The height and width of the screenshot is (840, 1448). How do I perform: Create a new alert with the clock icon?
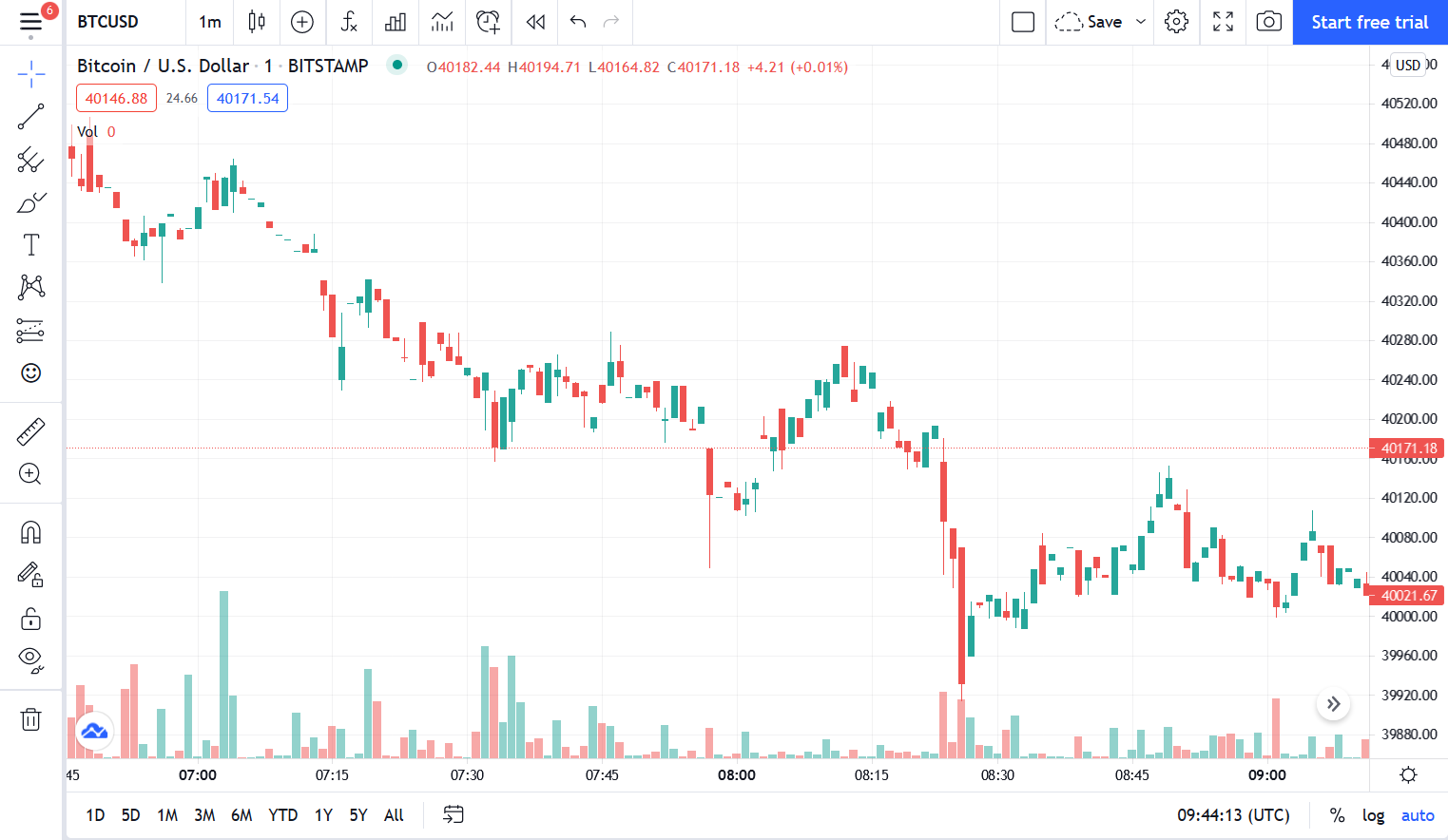click(488, 22)
